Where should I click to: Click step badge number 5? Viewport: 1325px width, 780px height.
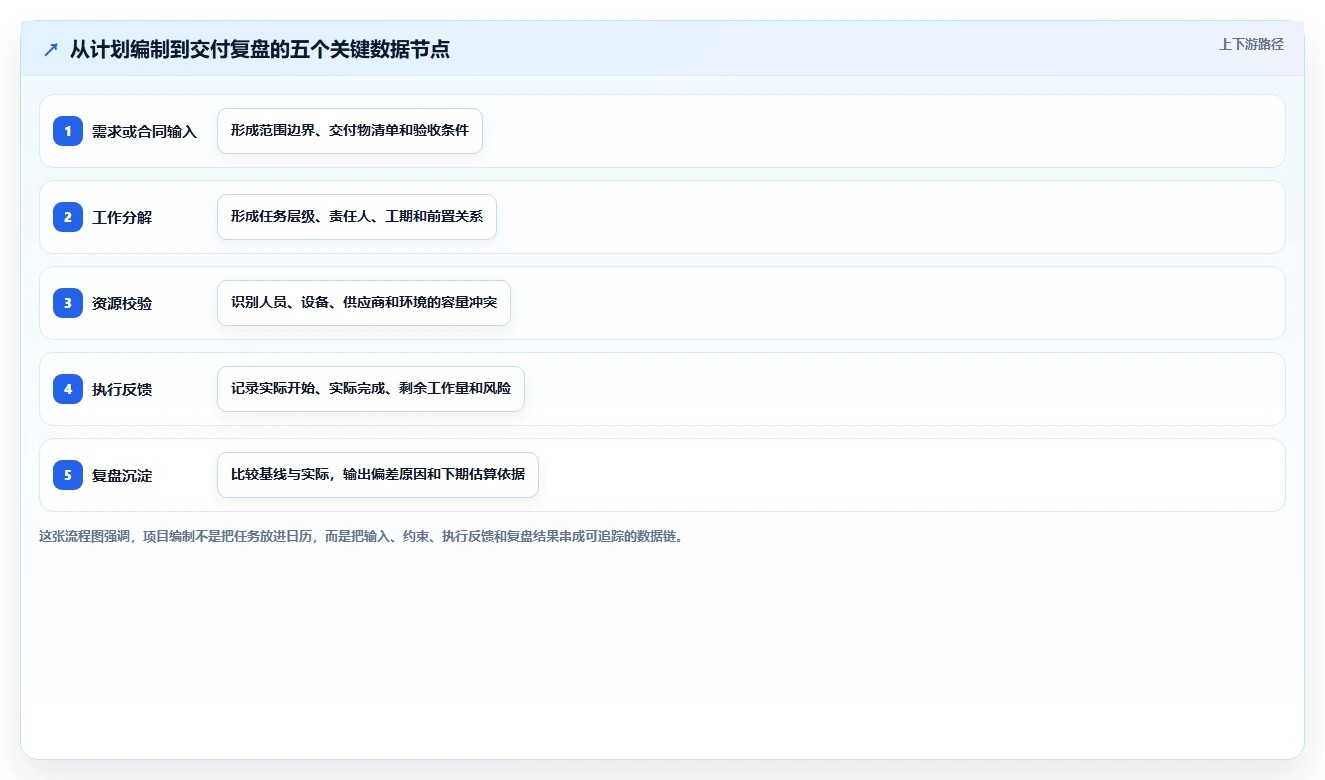68,475
